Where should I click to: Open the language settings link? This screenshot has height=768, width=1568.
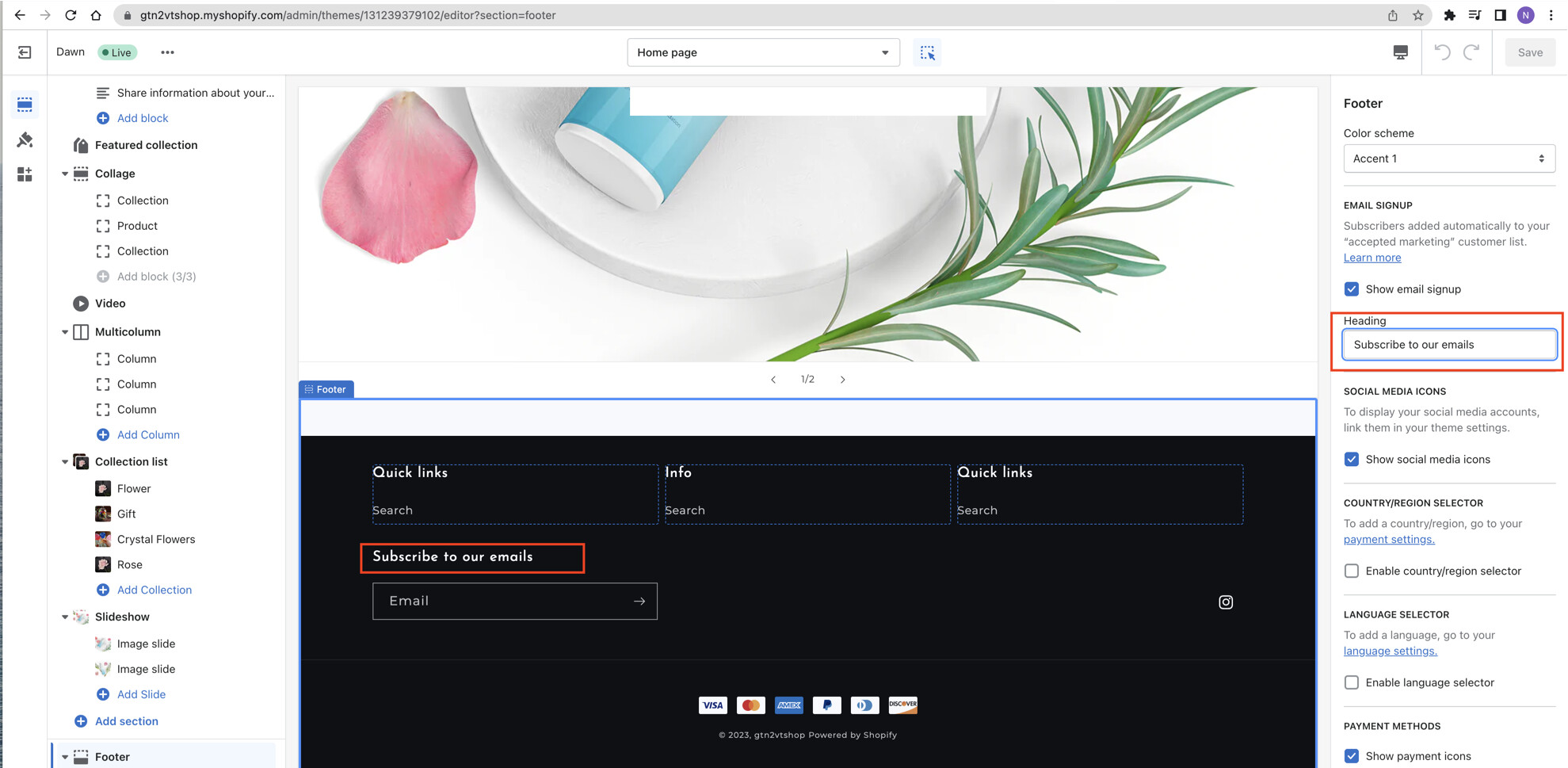point(1391,651)
